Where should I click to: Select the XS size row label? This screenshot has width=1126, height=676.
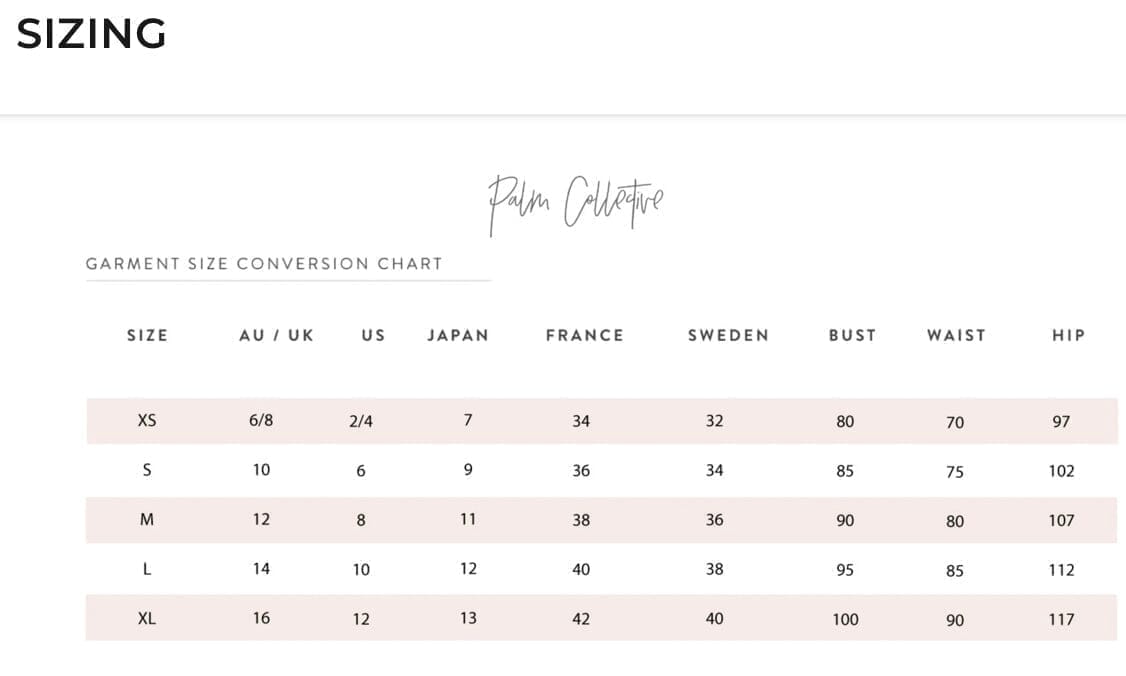pos(147,421)
